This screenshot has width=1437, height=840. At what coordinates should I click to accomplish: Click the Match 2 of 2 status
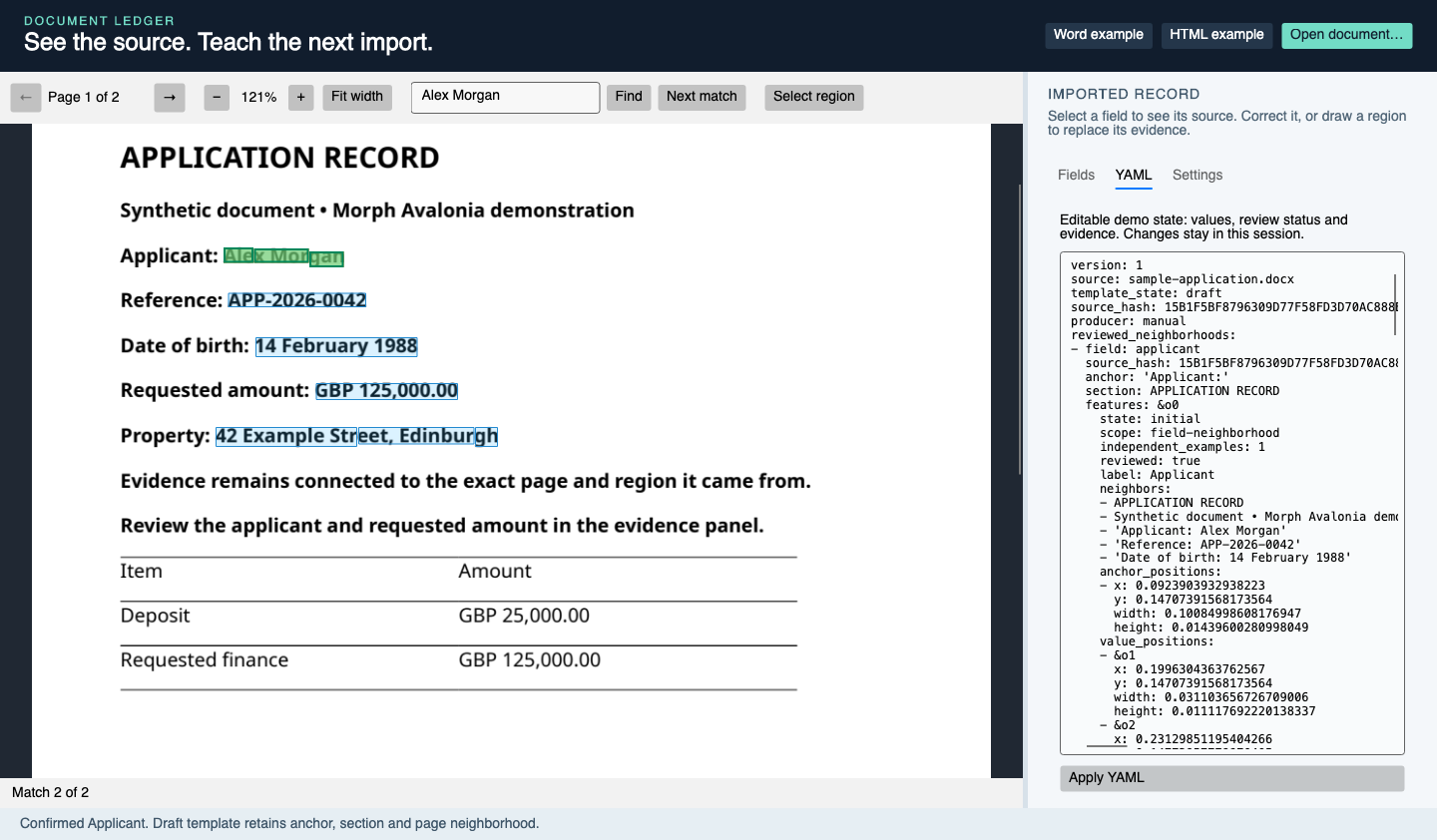[x=51, y=793]
